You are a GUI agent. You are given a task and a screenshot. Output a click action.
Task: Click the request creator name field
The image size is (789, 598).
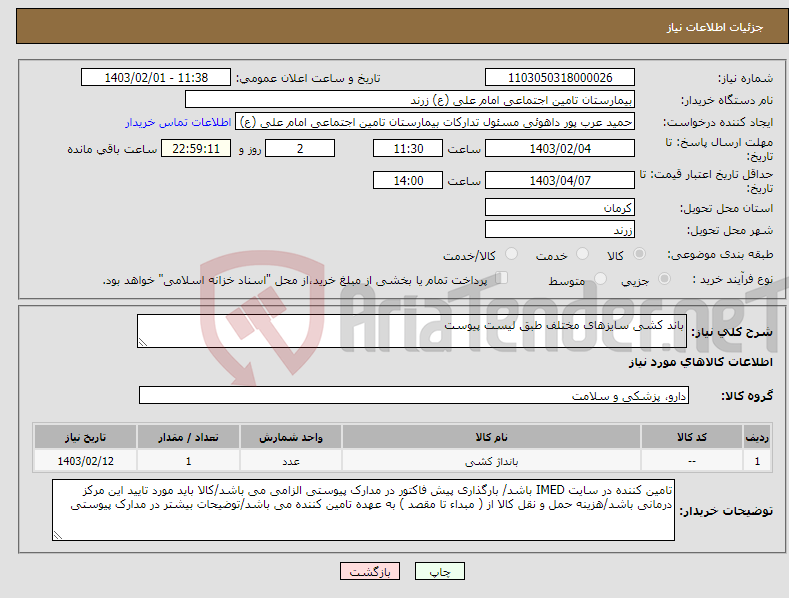(435, 122)
